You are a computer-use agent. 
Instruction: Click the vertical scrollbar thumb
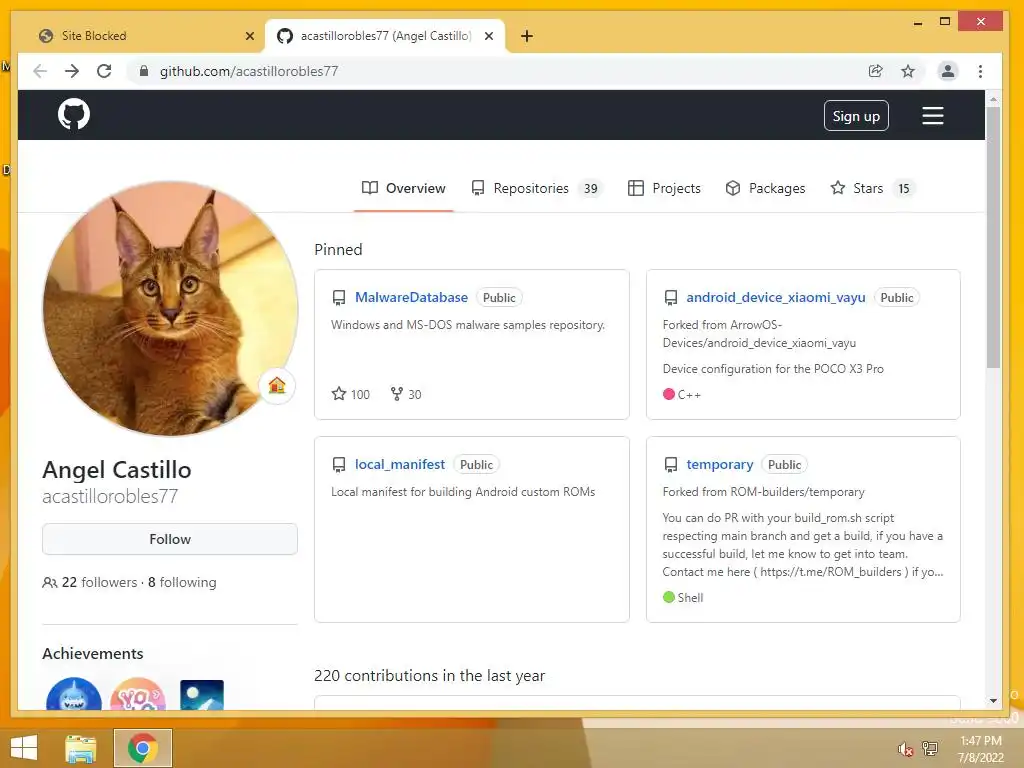coord(993,238)
